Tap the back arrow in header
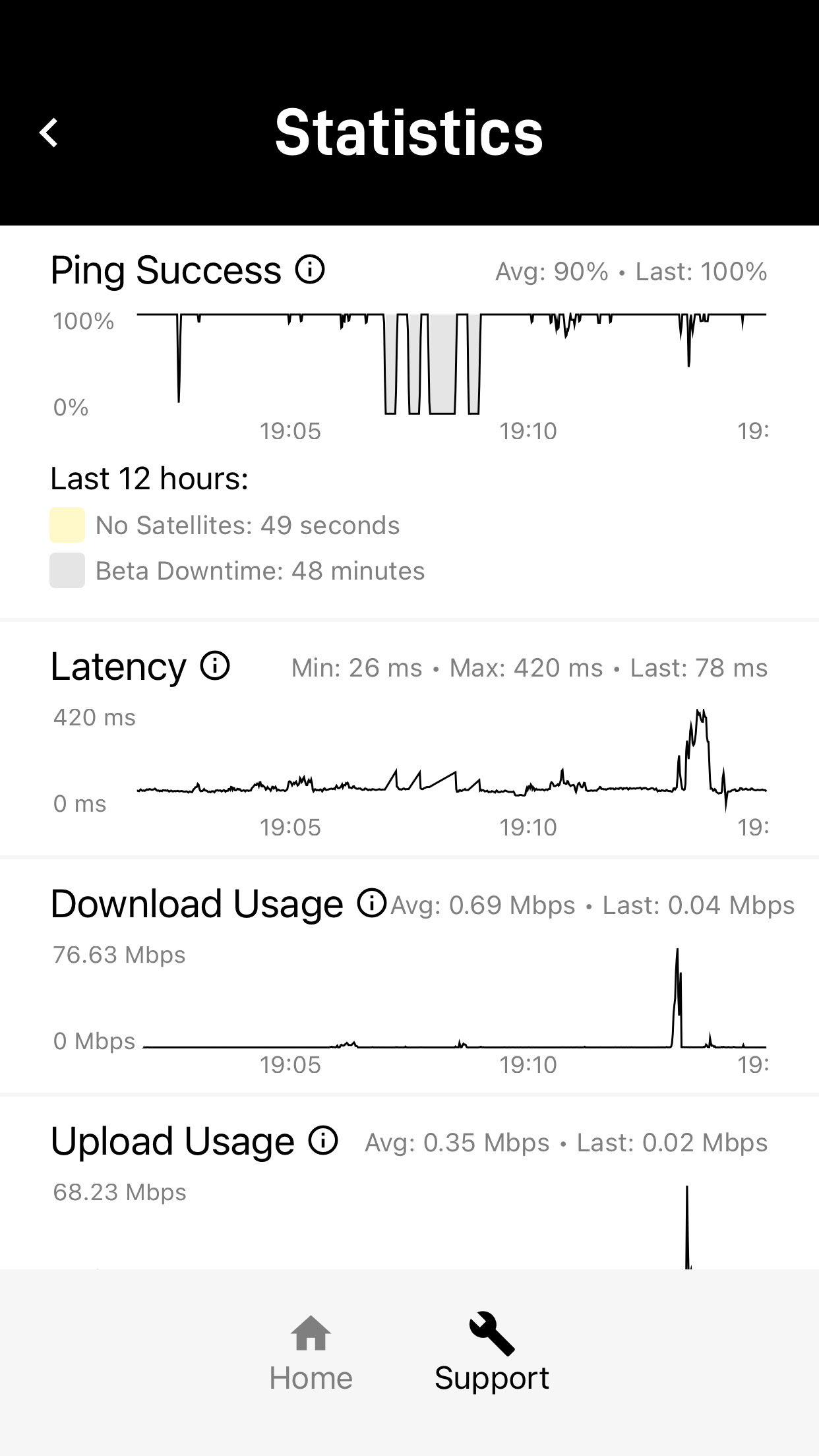This screenshot has height=1456, width=819. point(49,133)
